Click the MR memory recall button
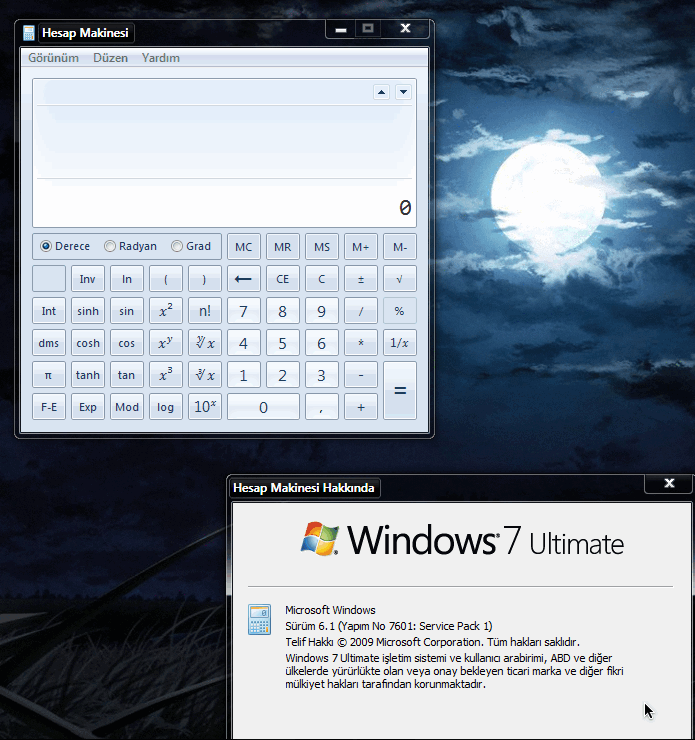 283,247
